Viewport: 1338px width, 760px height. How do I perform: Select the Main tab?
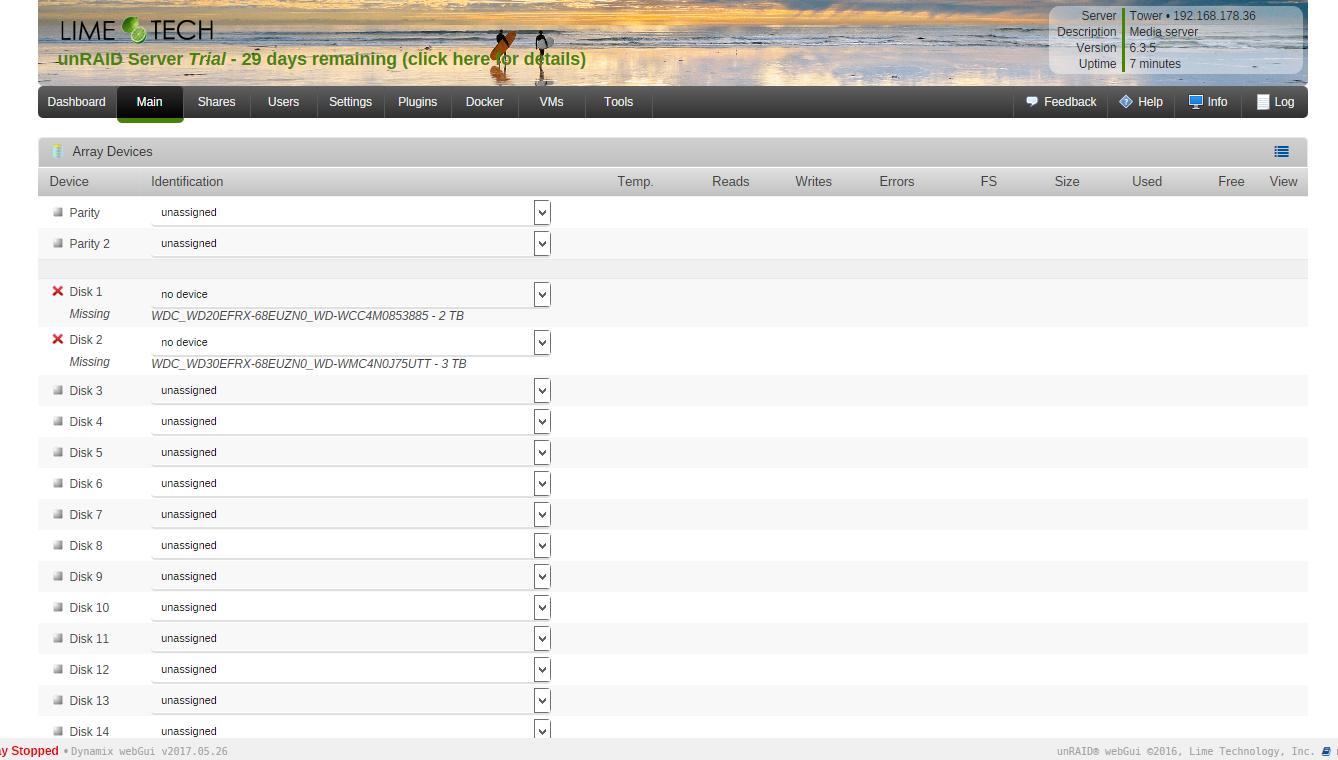click(x=150, y=102)
